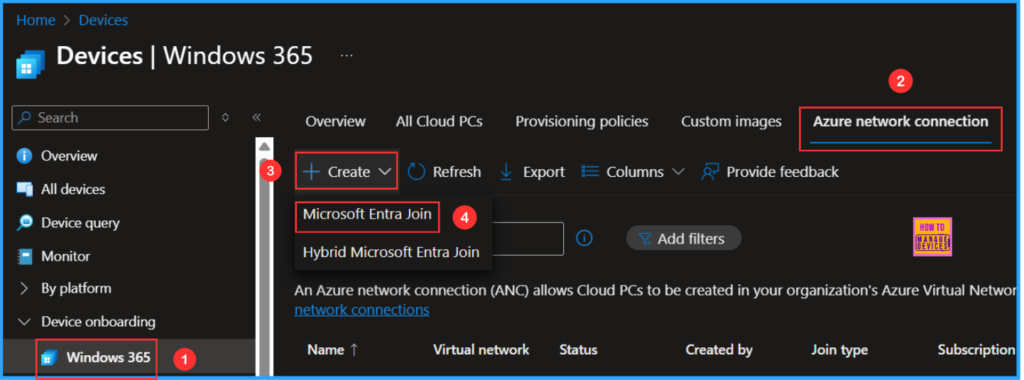Select Hybrid Microsoft Entra Join option
The height and width of the screenshot is (380, 1024).
(x=391, y=252)
